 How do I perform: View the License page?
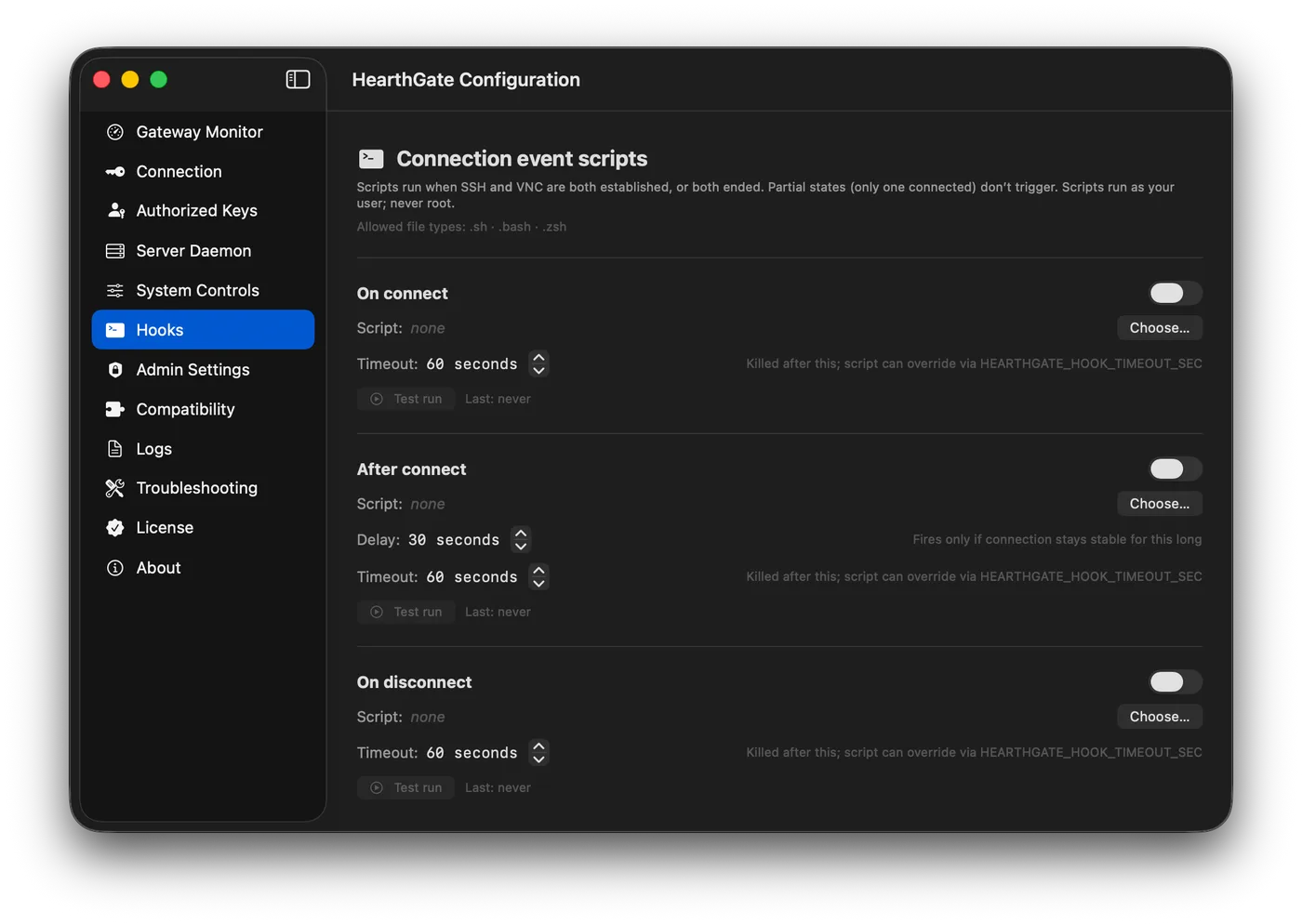[x=203, y=528]
